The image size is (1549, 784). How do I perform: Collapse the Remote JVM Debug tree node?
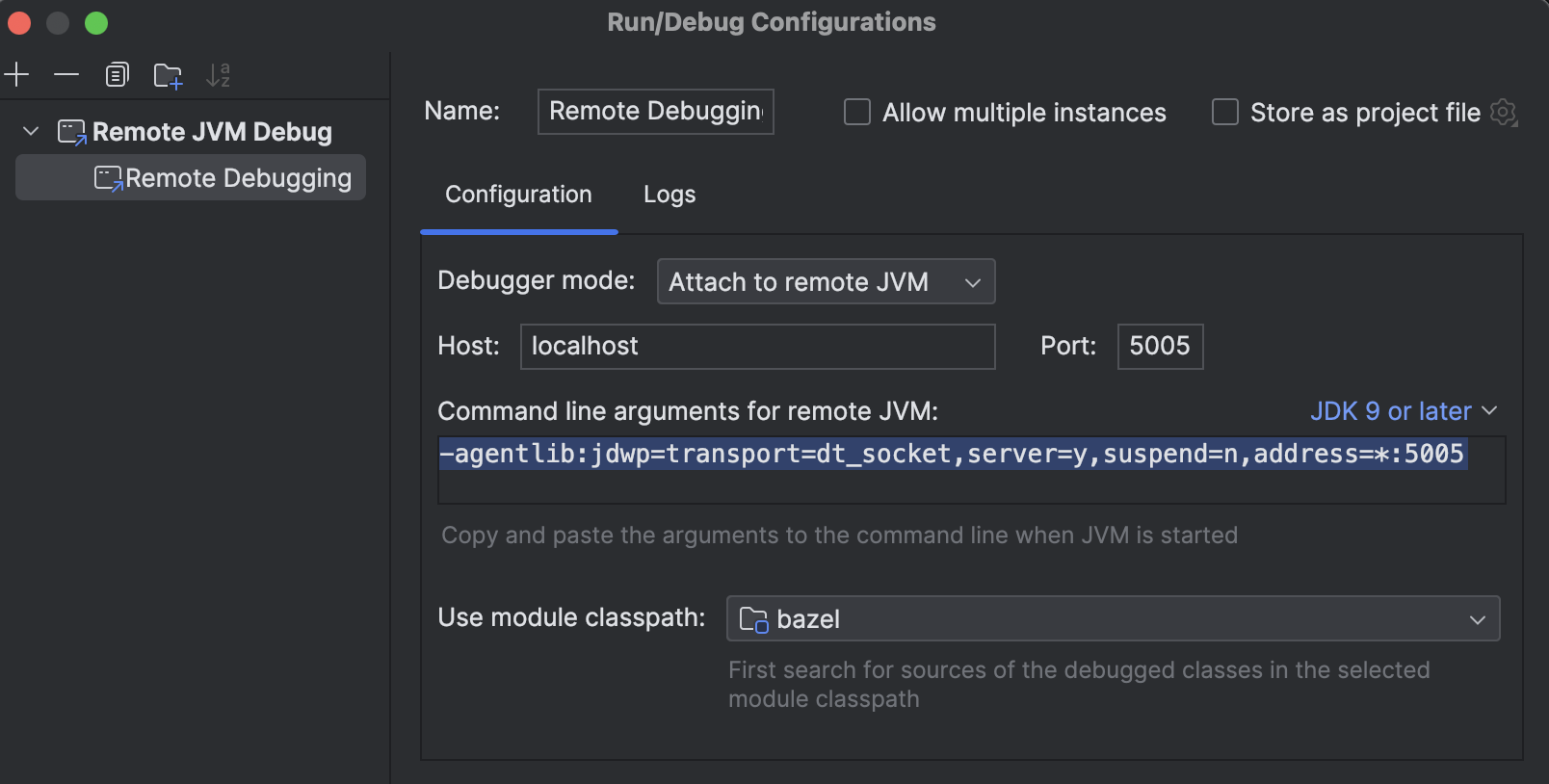tap(31, 132)
